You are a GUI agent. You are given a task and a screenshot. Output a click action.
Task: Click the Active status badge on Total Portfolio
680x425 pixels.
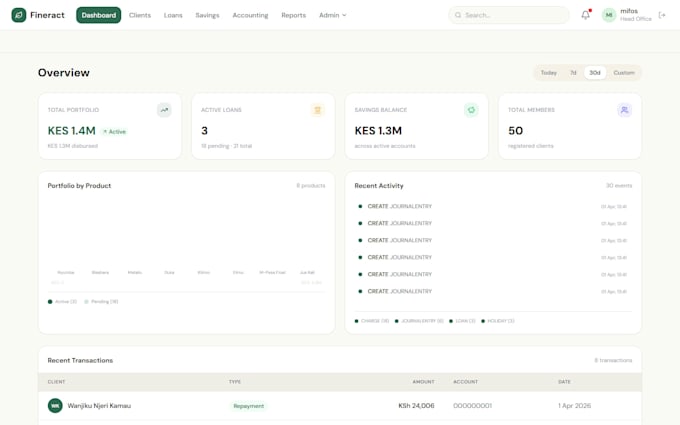(x=114, y=132)
